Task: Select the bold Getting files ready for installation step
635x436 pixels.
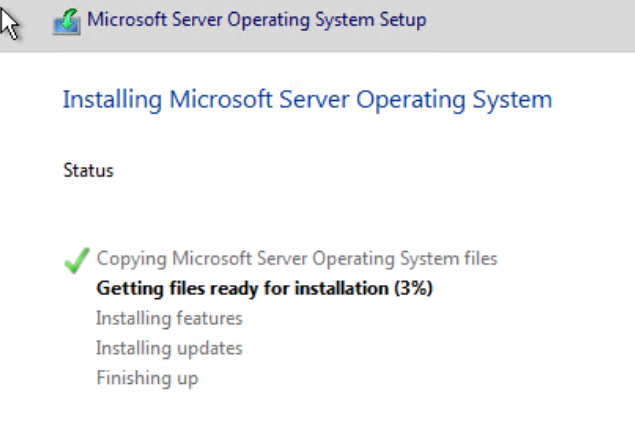Action: click(x=264, y=289)
